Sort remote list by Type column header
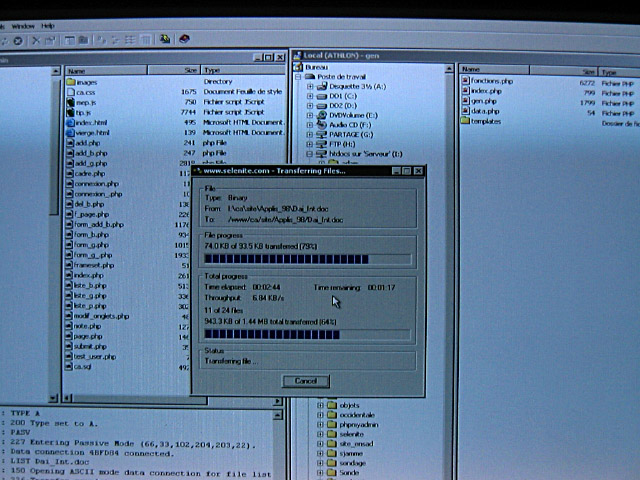640x480 pixels. (x=243, y=70)
